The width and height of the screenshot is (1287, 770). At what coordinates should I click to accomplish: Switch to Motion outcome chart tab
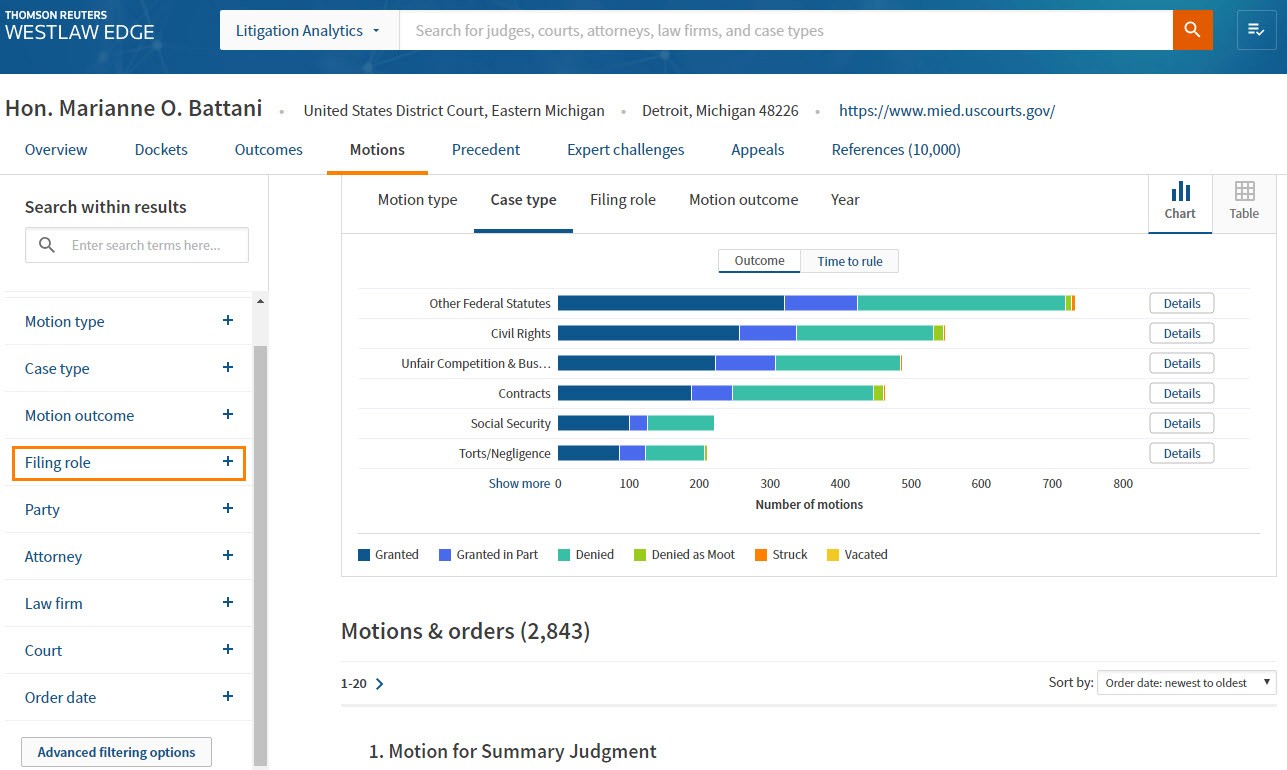(743, 200)
